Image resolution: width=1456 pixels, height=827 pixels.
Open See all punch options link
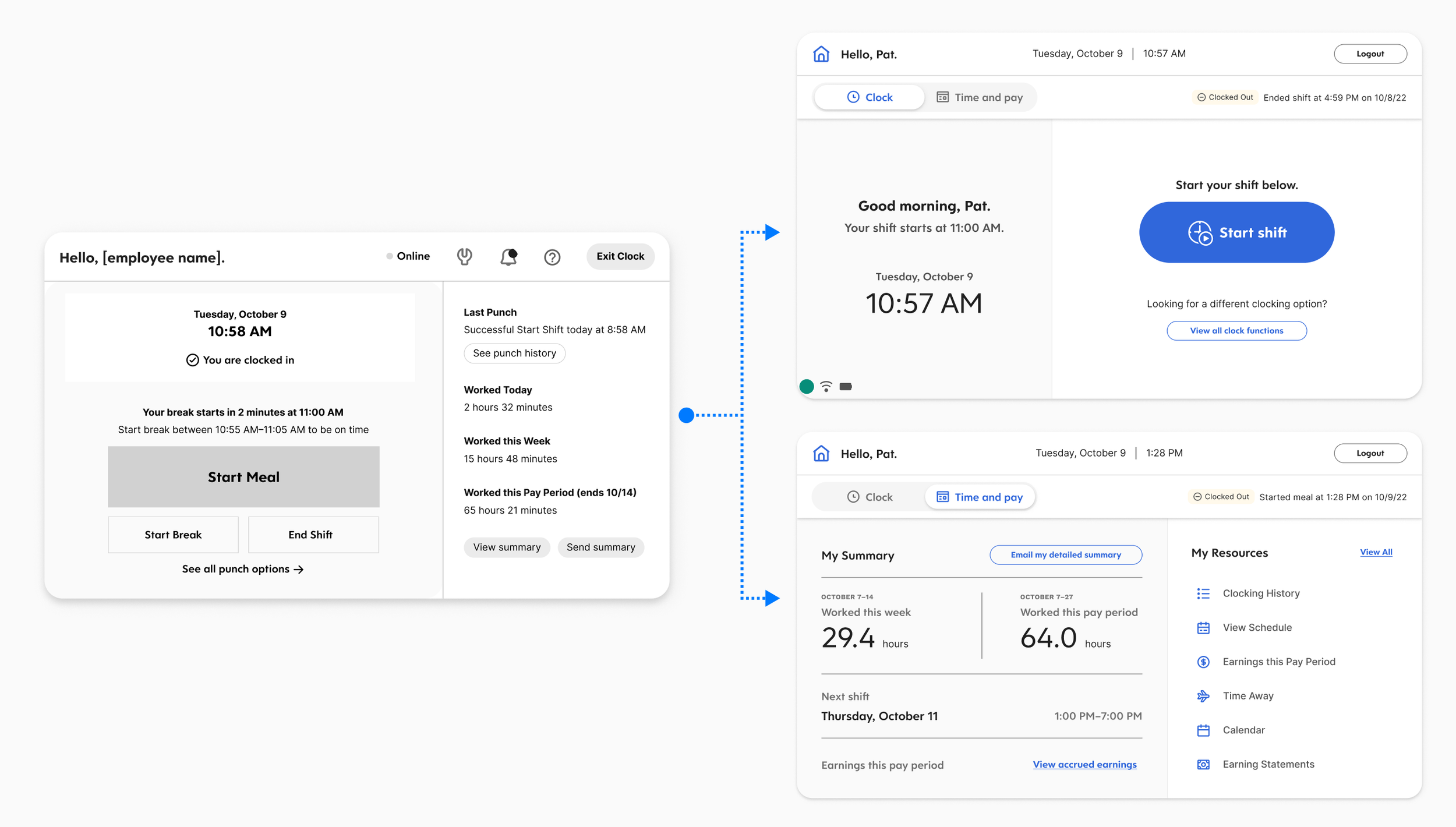[242, 570]
